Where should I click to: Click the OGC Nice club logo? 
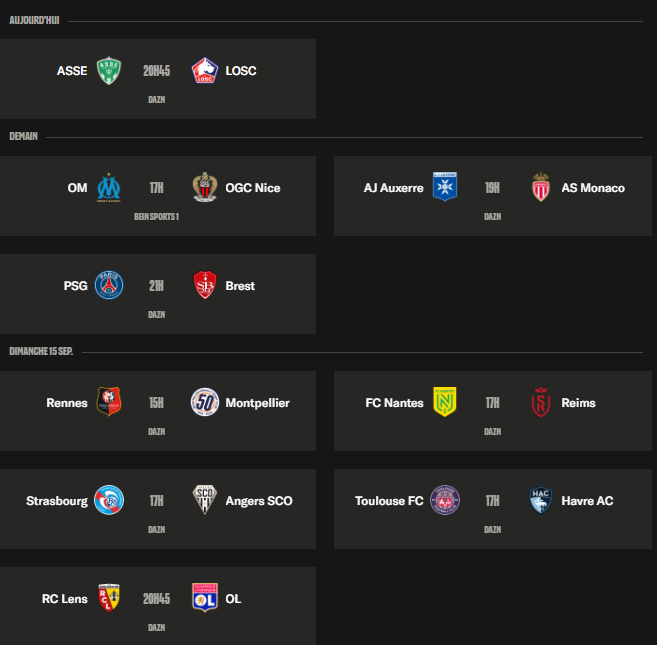pyautogui.click(x=205, y=187)
